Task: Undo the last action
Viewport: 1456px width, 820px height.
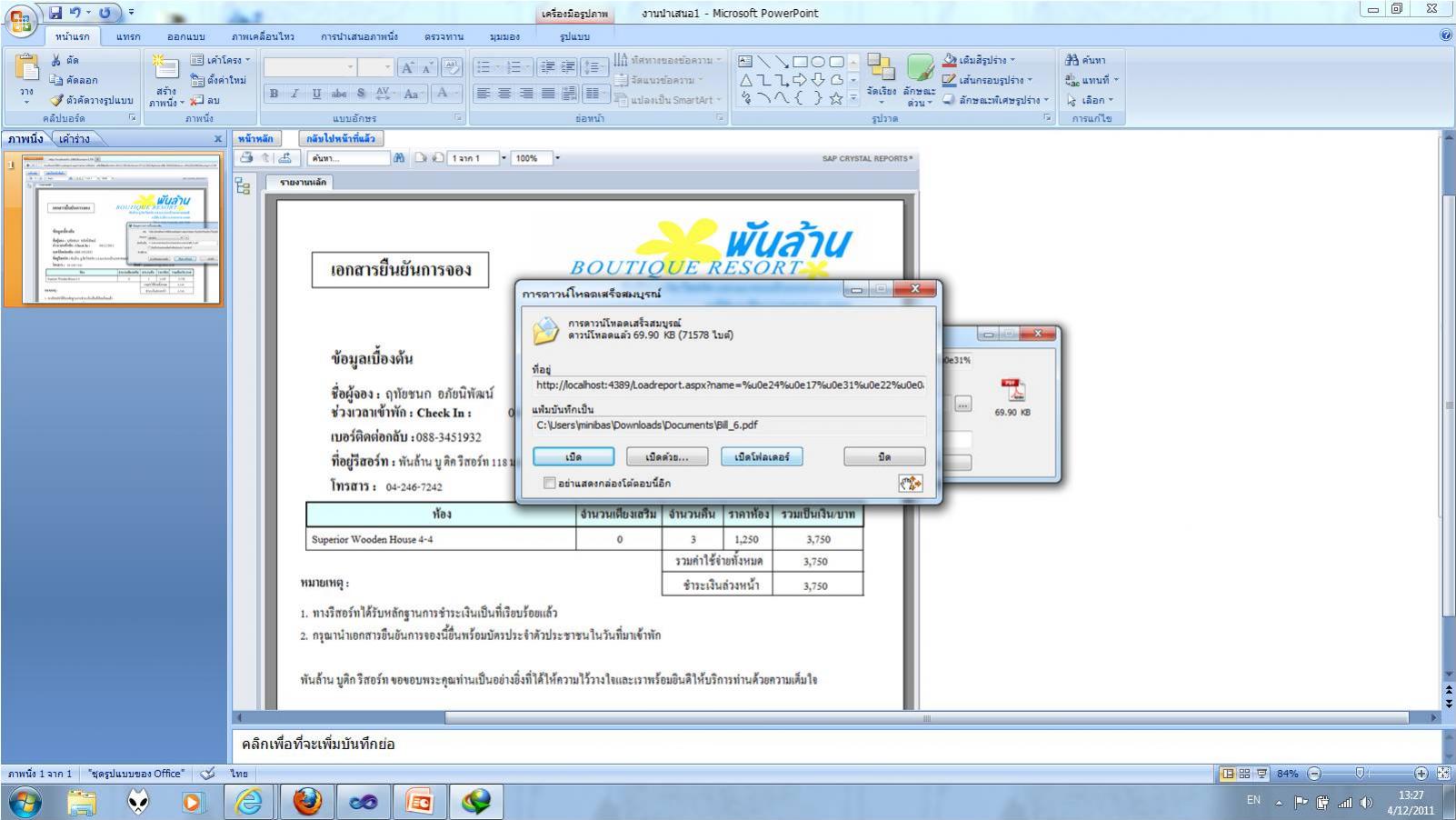Action: click(77, 13)
